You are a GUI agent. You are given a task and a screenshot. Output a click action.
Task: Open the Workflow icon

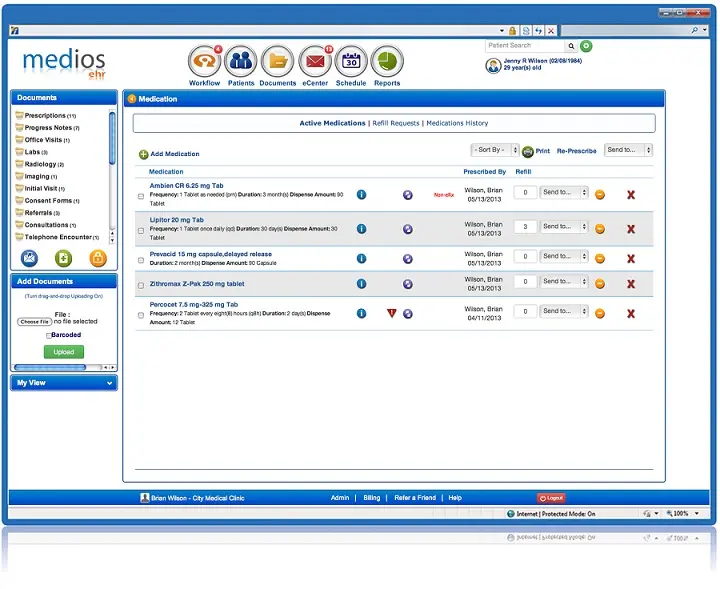[204, 61]
